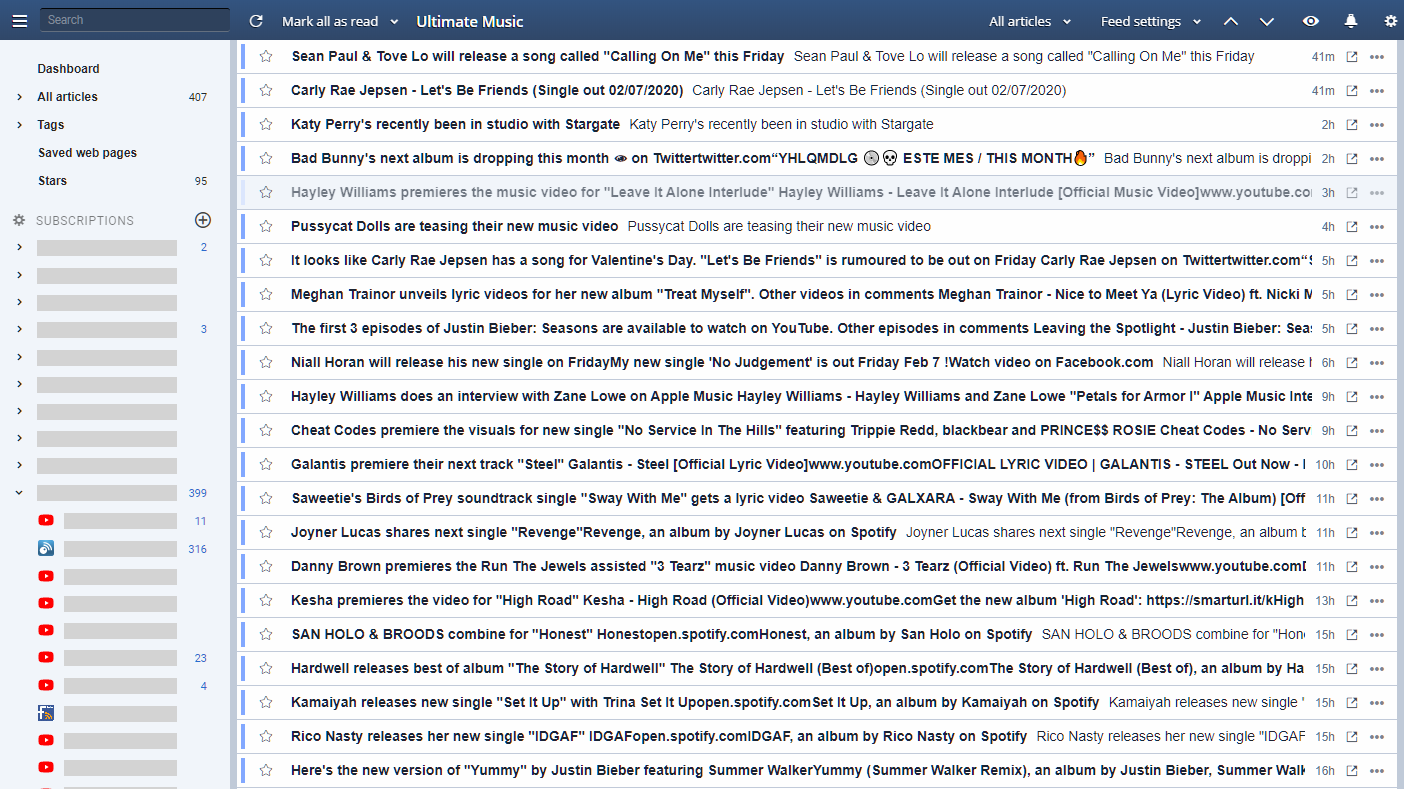Viewport: 1404px width, 789px height.
Task: Open the hamburger main menu
Action: 19,20
